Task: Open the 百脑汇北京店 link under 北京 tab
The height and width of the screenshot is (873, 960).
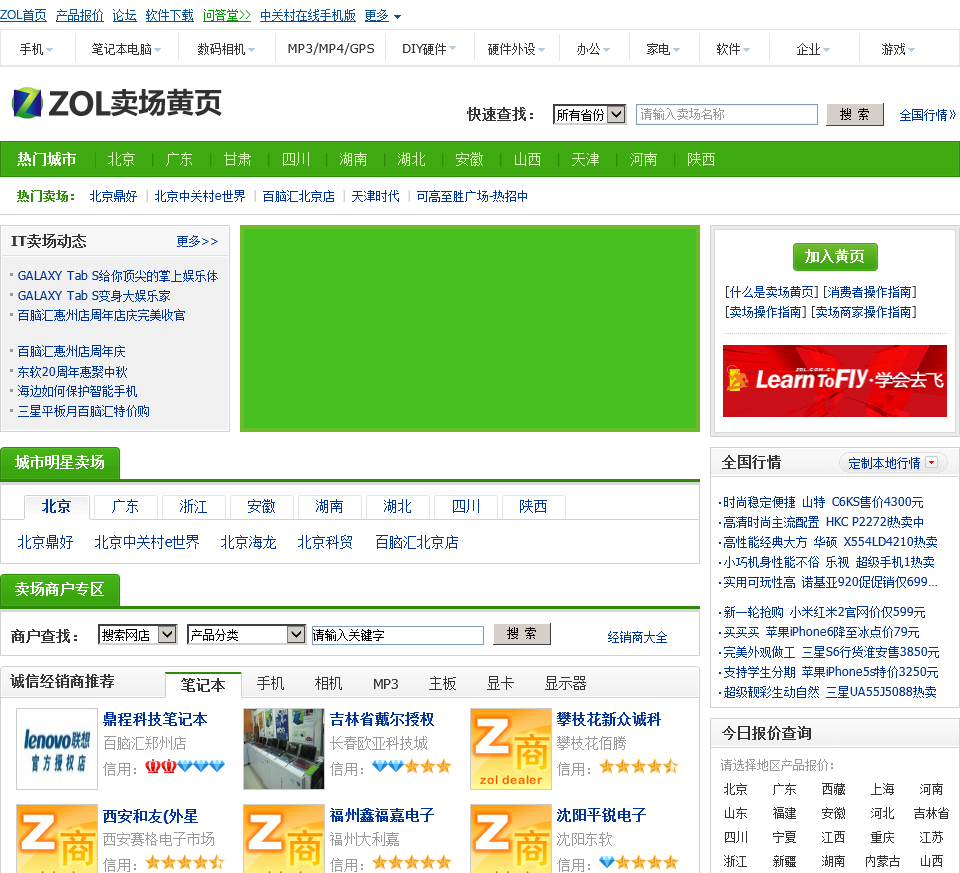Action: [x=416, y=542]
